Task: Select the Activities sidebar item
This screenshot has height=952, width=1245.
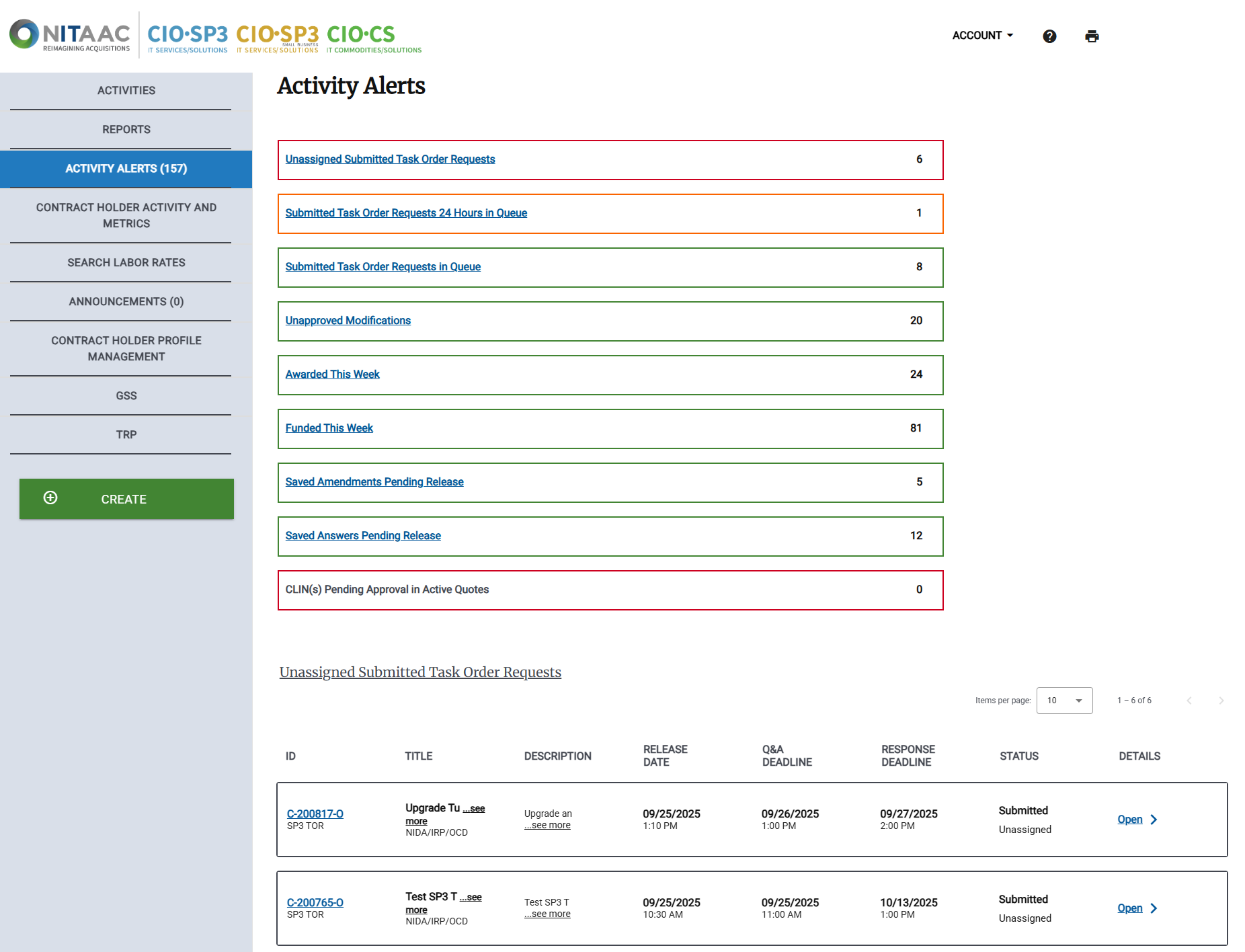Action: [126, 90]
